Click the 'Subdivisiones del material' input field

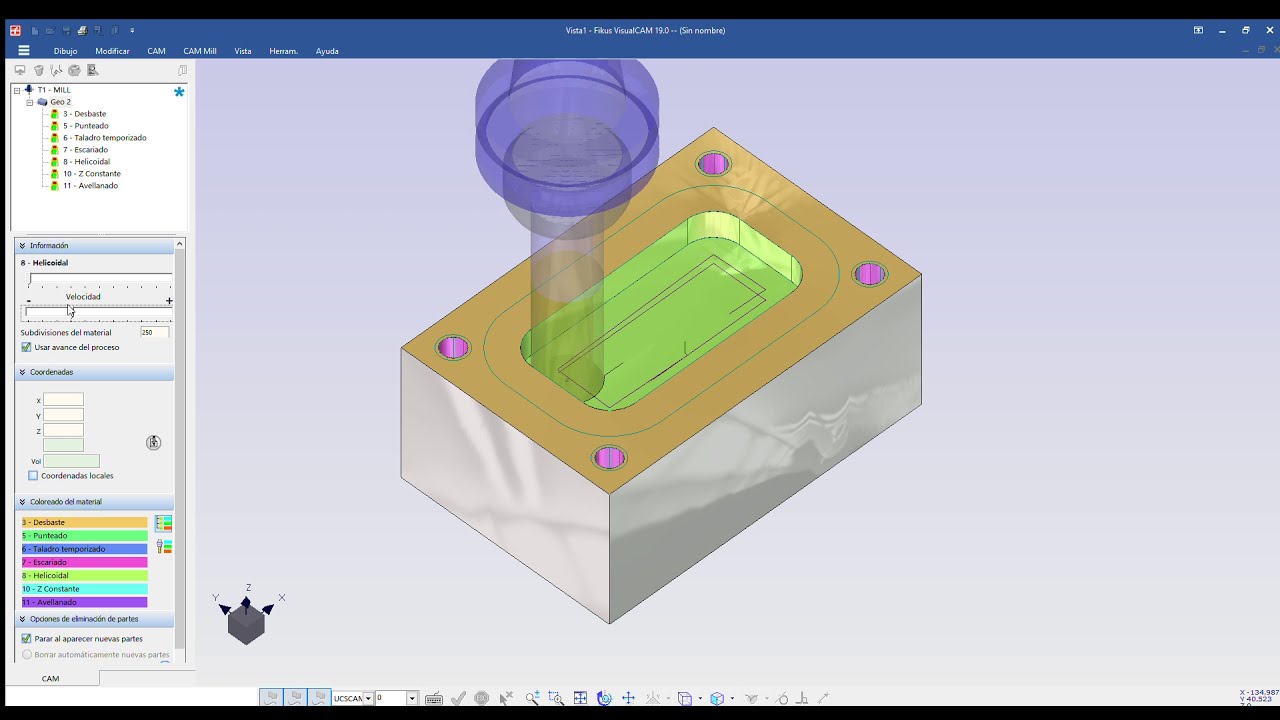click(x=154, y=332)
